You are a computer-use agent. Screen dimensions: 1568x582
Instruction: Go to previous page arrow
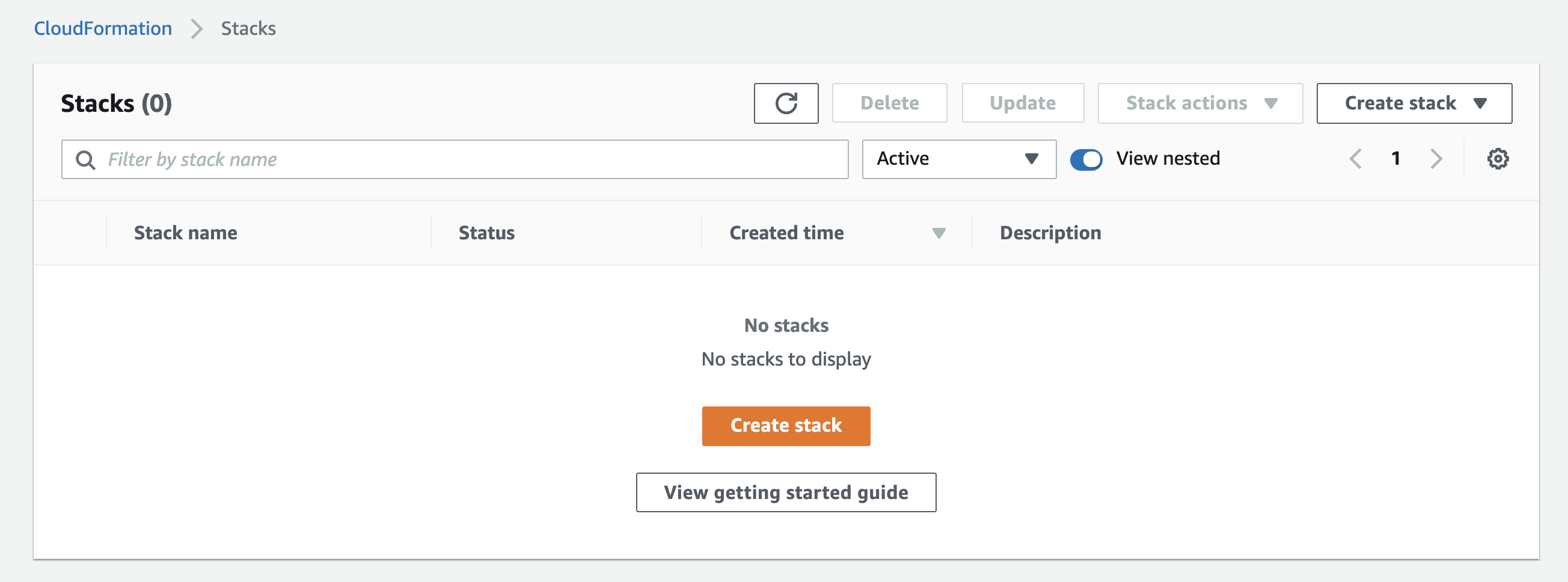tap(1355, 159)
